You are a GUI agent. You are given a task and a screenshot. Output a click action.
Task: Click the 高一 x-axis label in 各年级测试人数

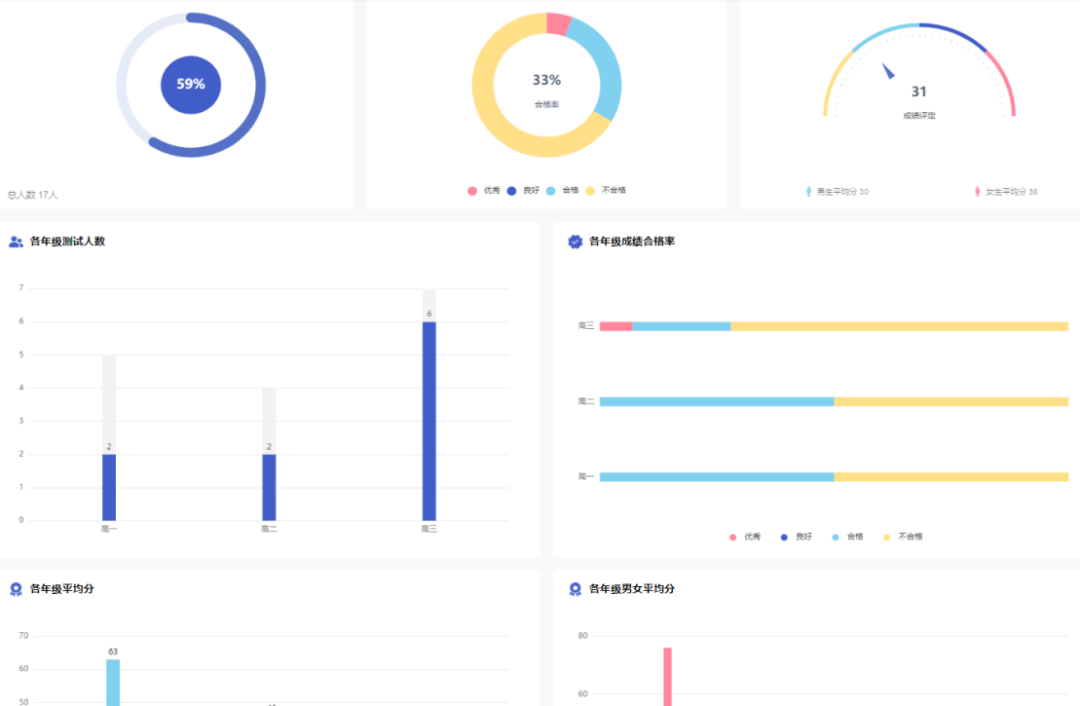pos(109,529)
